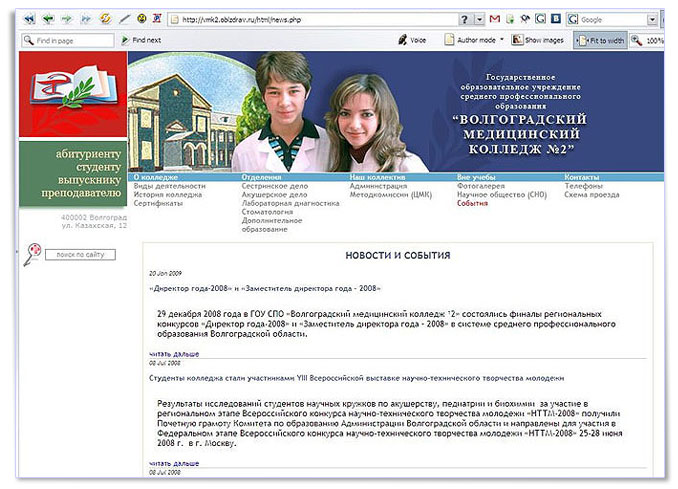Click the first читать дальше link
The height and width of the screenshot is (489, 678).
174,353
